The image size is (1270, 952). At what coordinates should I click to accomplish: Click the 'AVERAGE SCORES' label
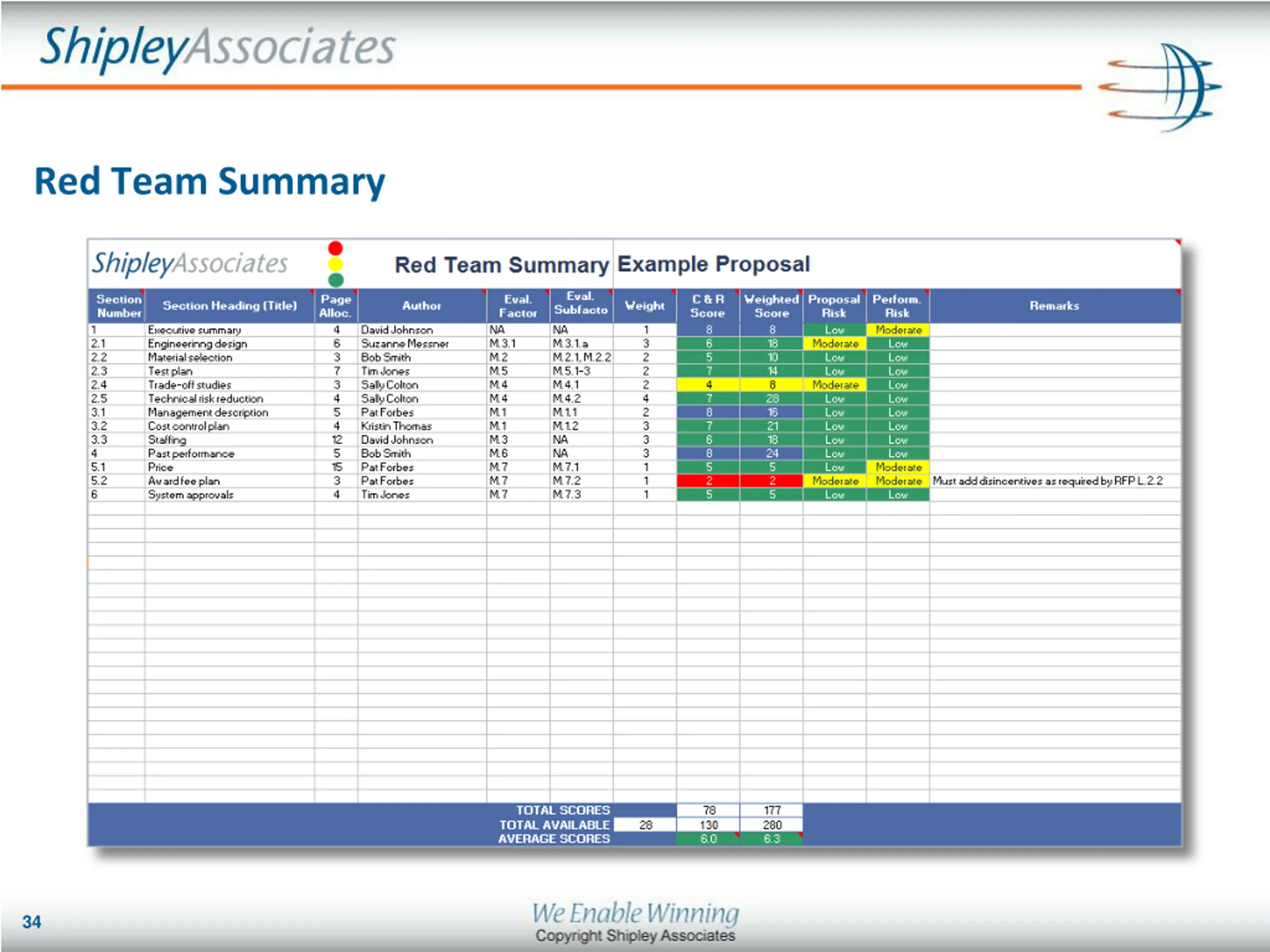click(554, 839)
